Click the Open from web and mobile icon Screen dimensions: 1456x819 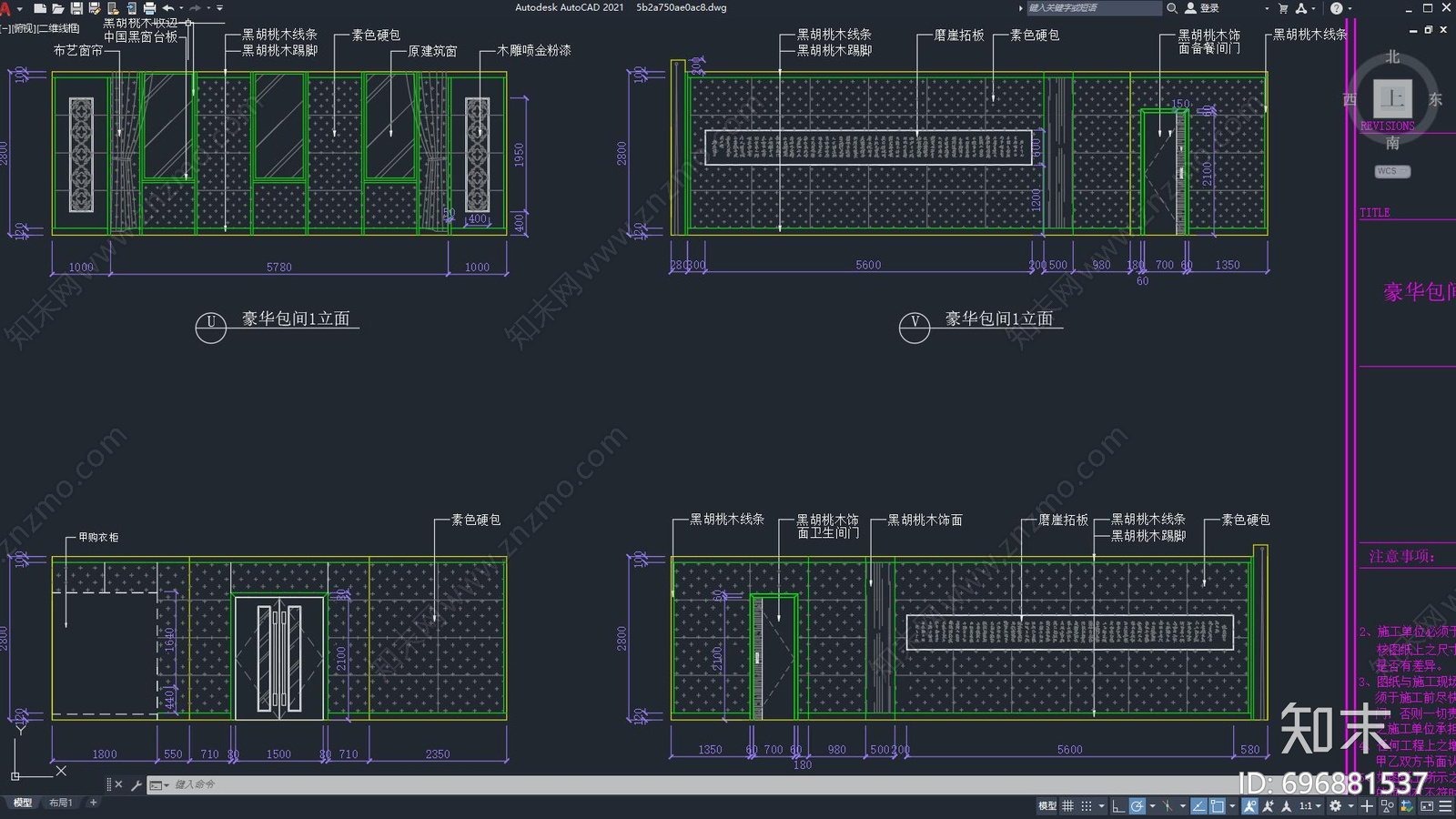113,8
